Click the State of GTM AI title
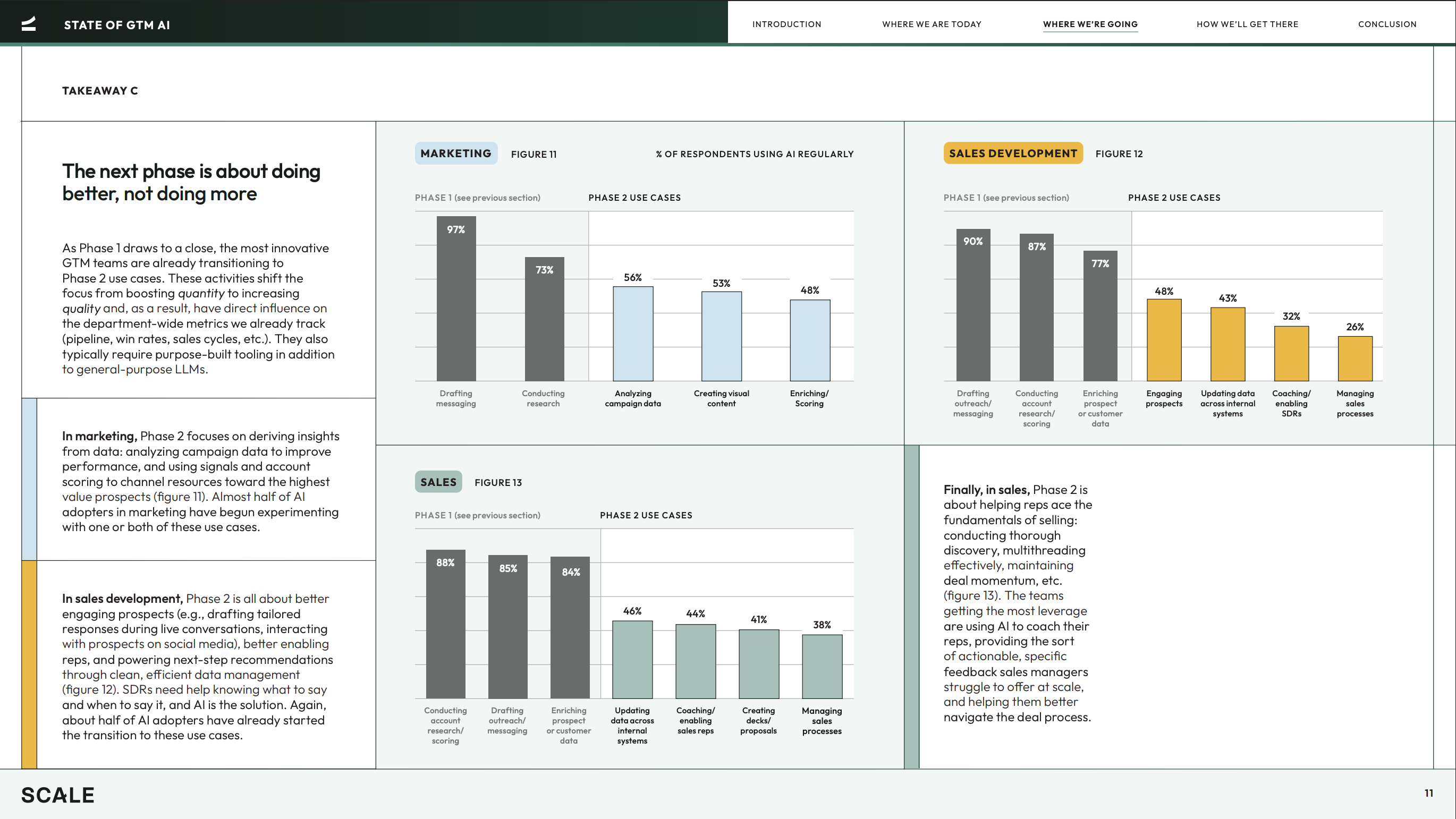 click(x=116, y=25)
